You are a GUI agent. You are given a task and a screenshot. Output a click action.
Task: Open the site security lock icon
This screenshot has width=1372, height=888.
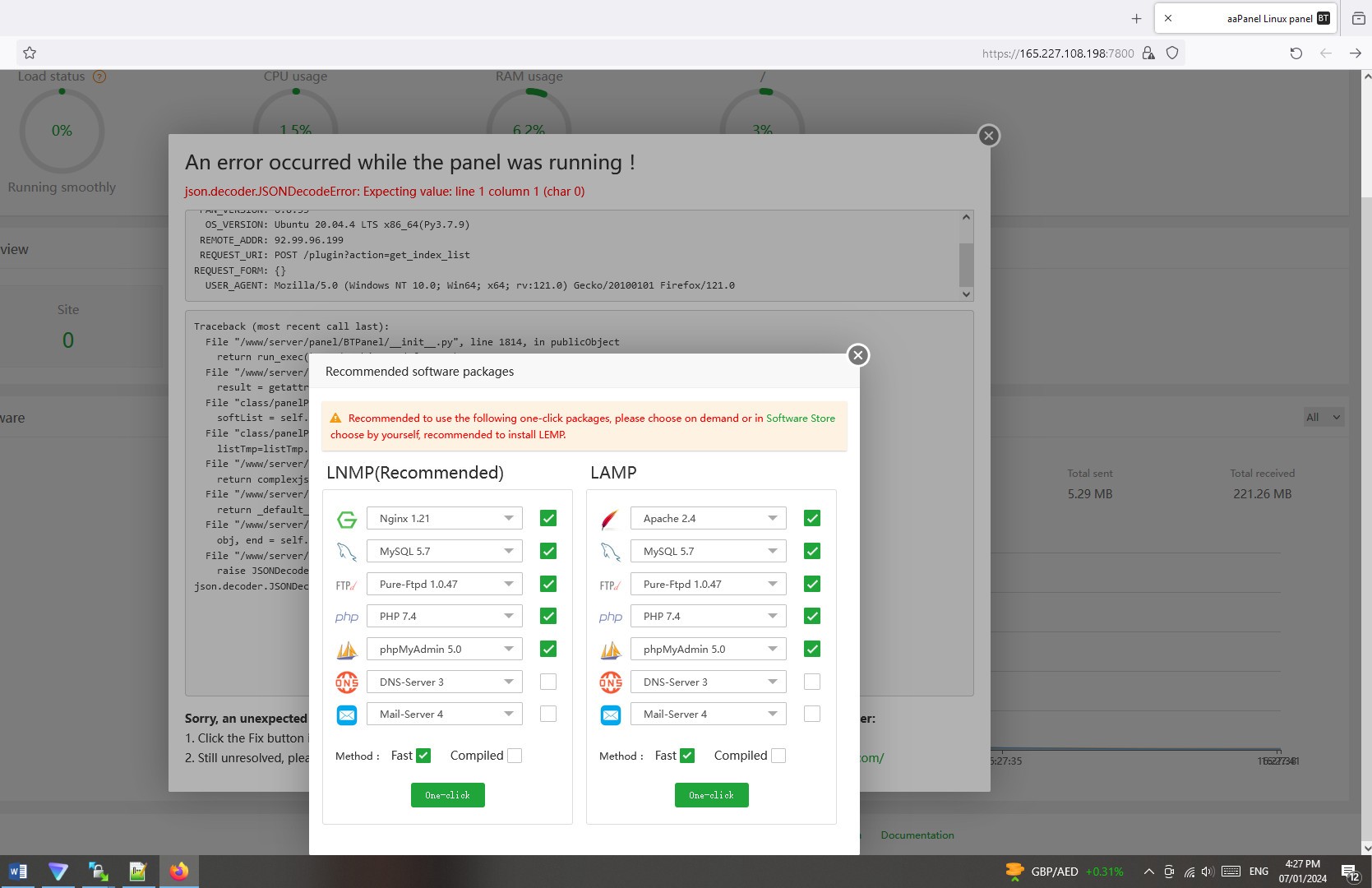(x=1148, y=53)
